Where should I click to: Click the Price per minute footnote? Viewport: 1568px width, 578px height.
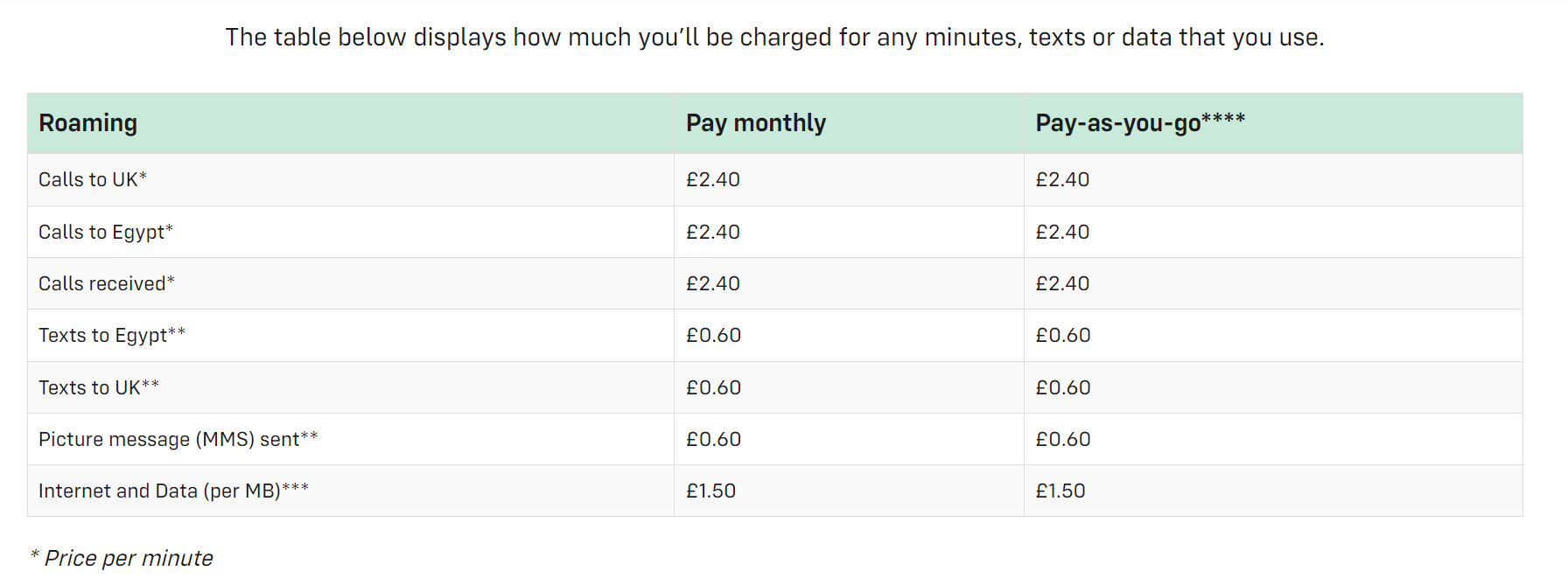122,558
